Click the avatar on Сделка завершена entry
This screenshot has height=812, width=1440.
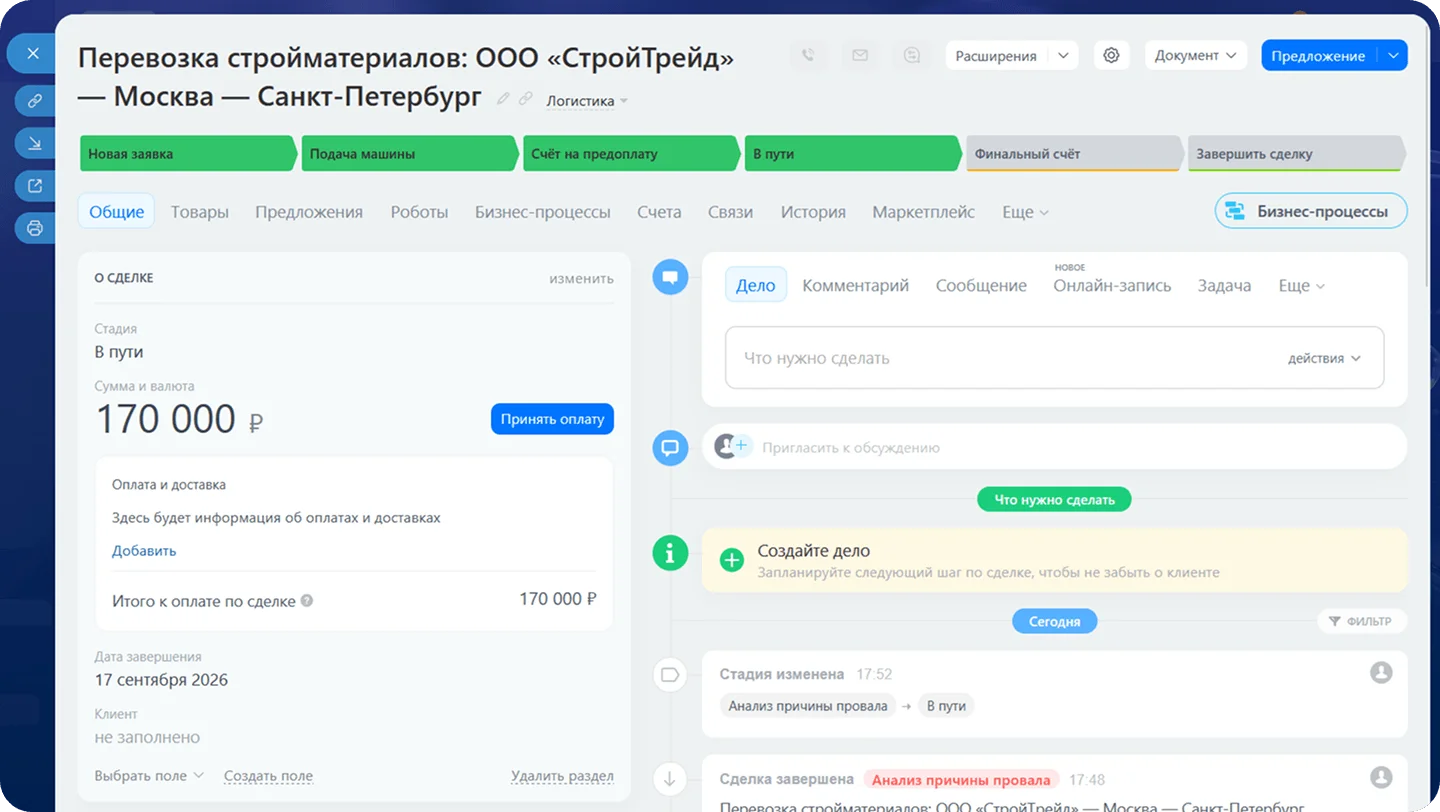coord(1381,777)
